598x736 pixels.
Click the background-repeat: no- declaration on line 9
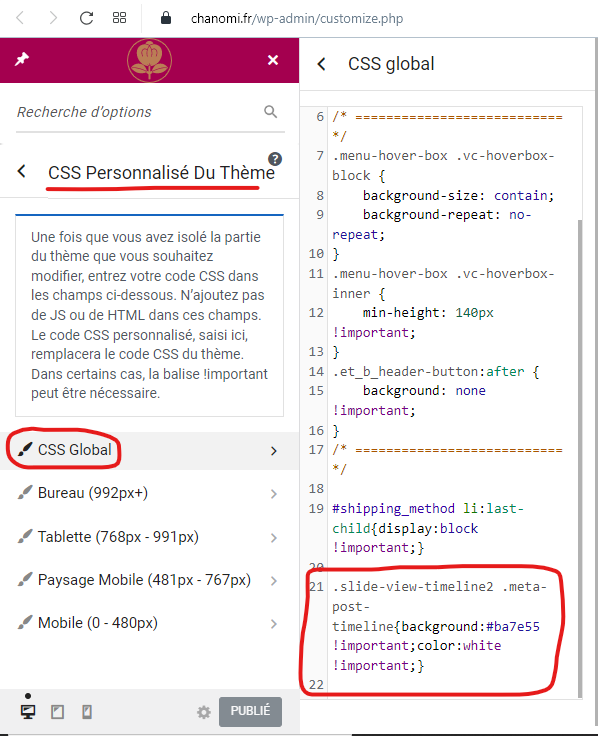pyautogui.click(x=447, y=215)
